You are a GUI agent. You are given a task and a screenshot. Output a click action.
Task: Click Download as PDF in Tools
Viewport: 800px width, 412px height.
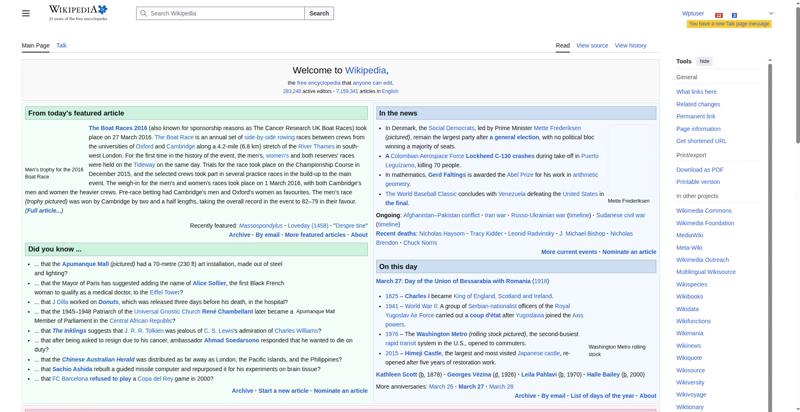(700, 170)
